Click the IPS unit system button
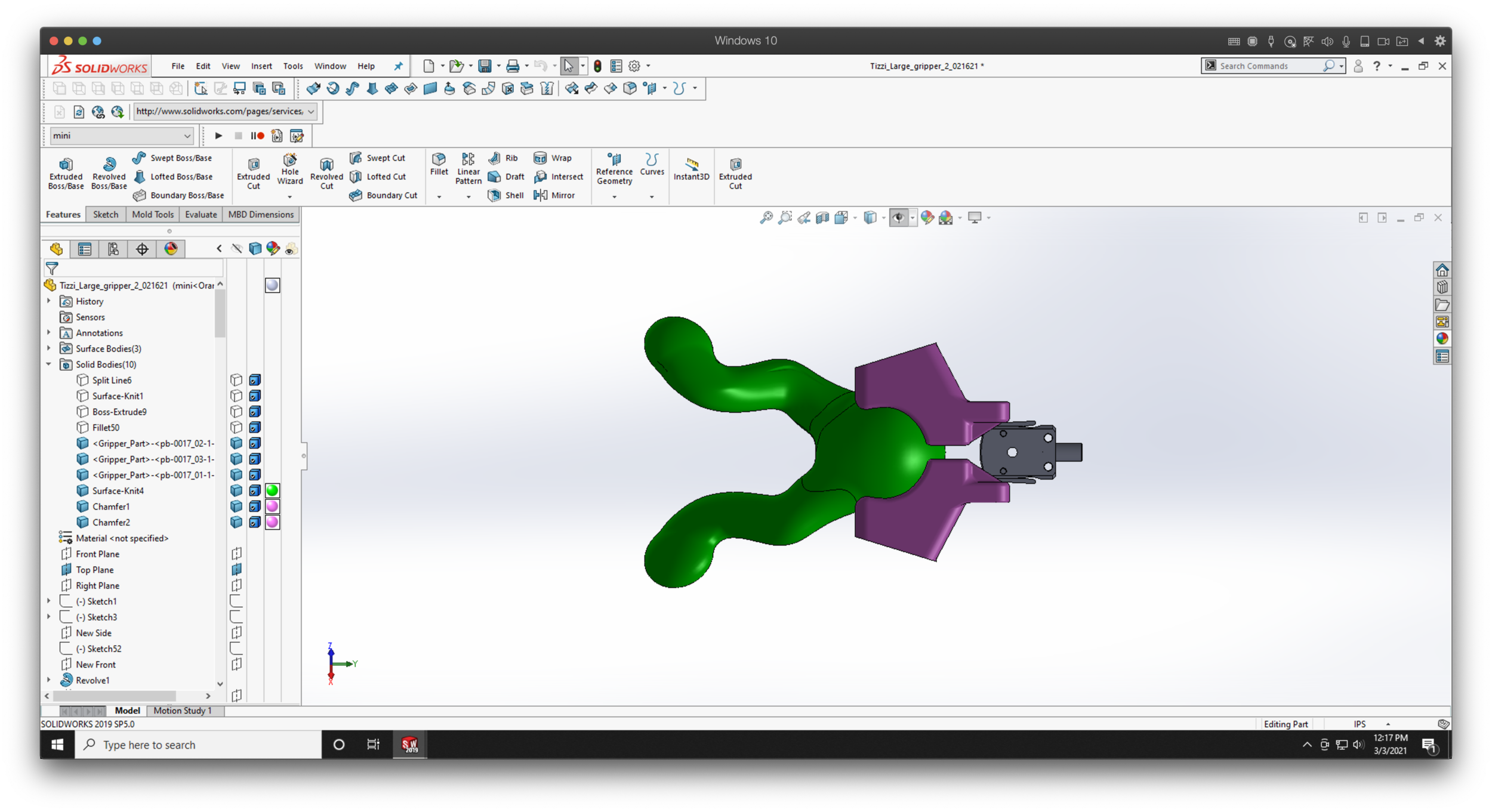This screenshot has height=812, width=1492. point(1360,724)
